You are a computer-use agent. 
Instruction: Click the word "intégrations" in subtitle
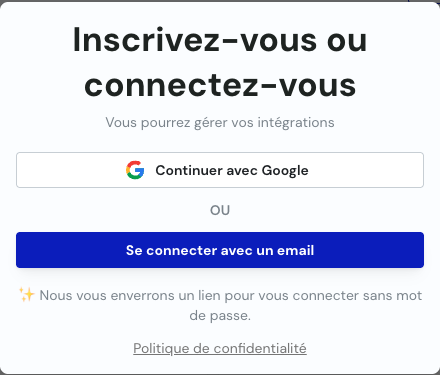pyautogui.click(x=296, y=123)
